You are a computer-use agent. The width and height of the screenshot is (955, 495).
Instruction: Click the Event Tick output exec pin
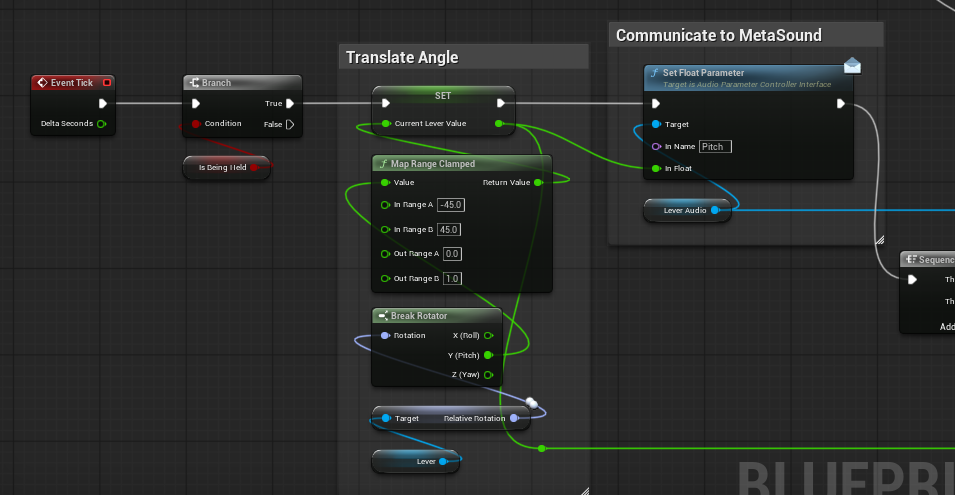pos(103,104)
